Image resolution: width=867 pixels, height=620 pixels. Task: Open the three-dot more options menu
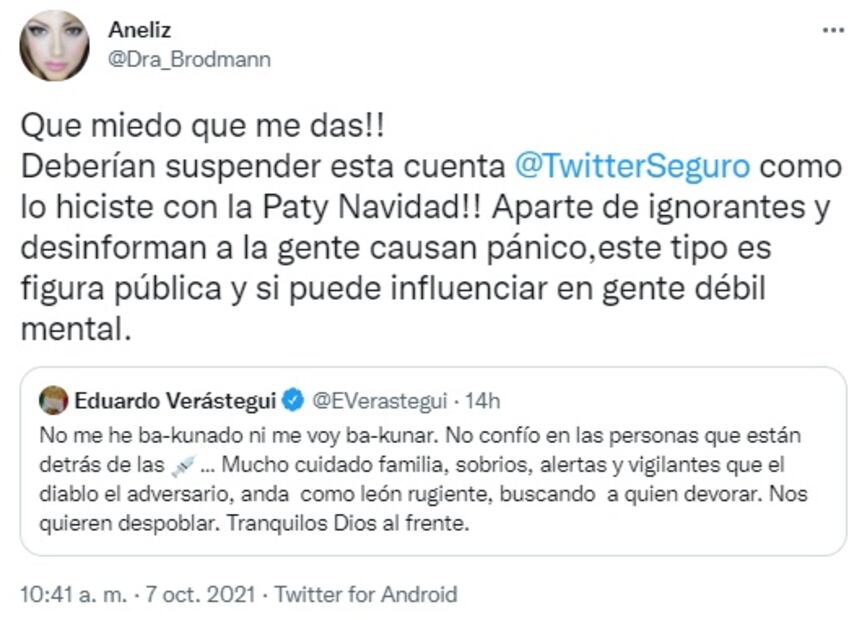tap(832, 31)
